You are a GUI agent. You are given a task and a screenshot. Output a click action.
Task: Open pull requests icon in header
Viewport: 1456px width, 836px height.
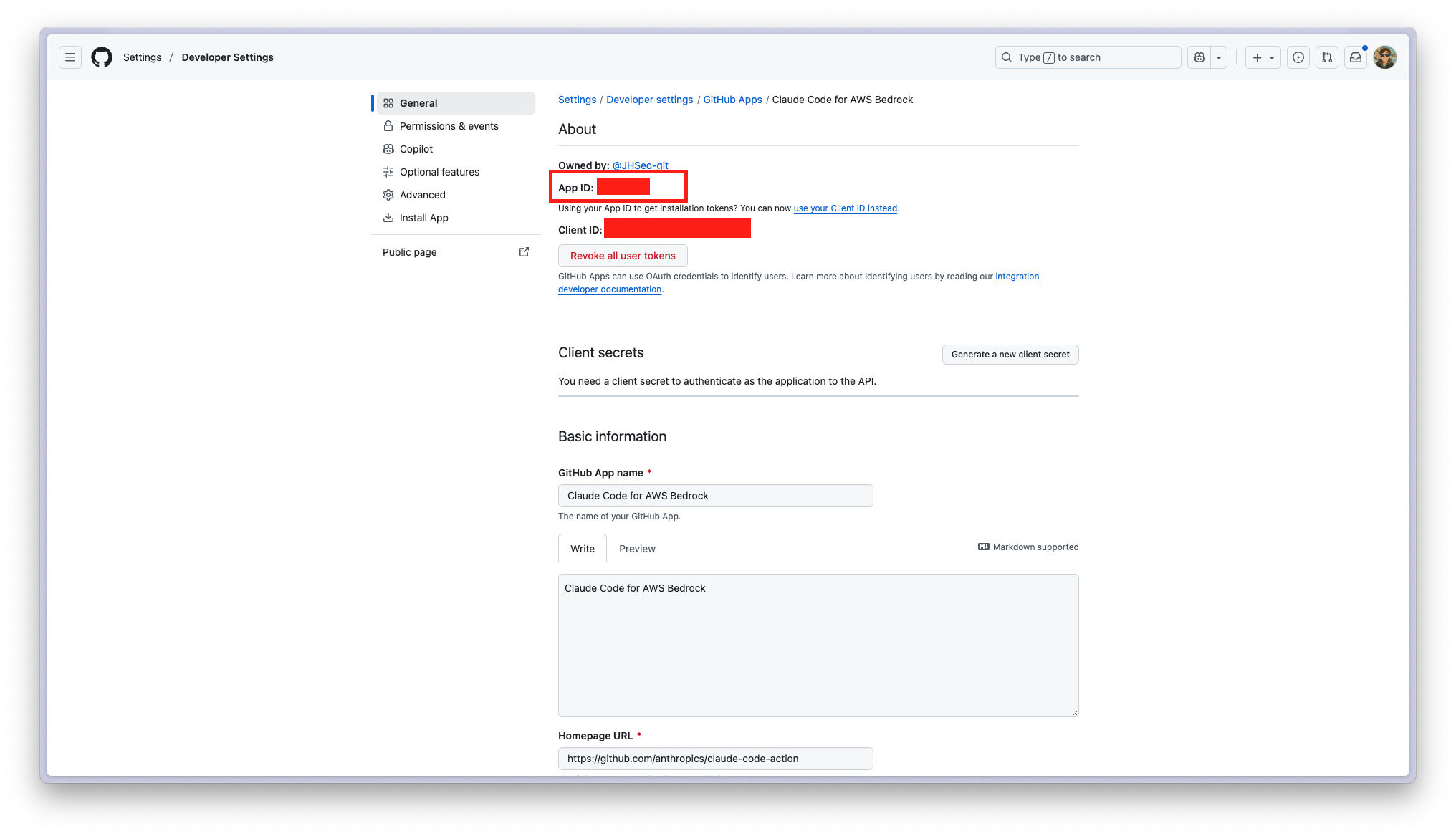pos(1327,57)
